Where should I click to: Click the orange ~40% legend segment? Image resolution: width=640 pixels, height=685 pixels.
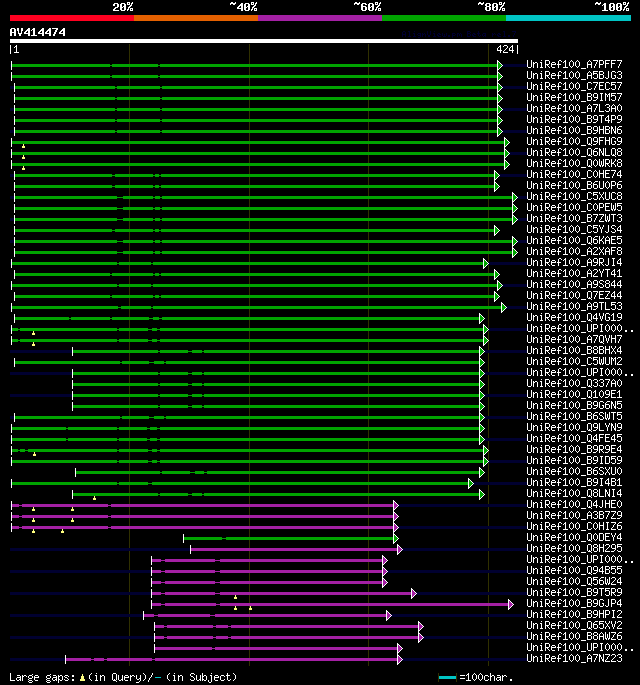[x=196, y=18]
